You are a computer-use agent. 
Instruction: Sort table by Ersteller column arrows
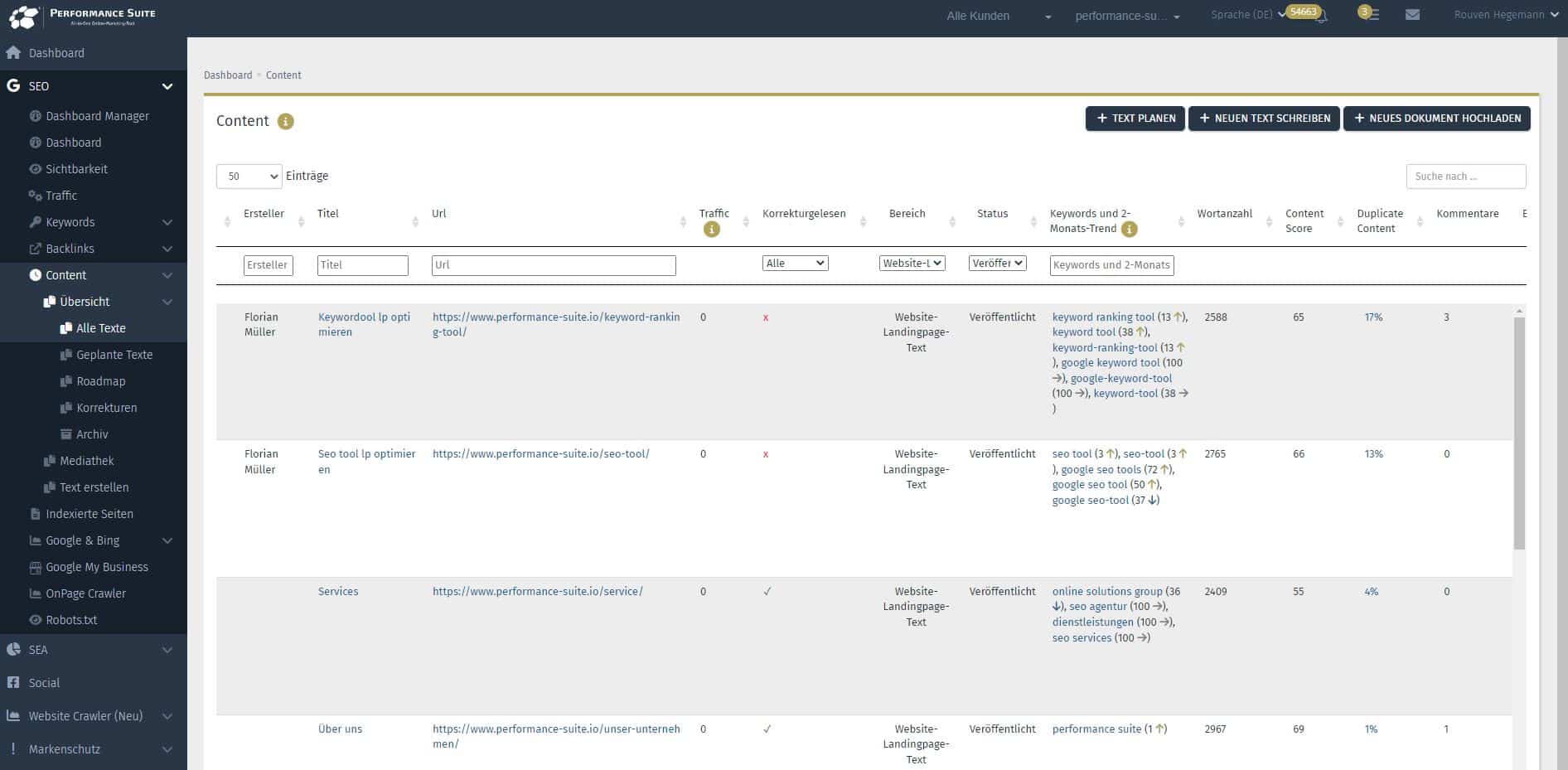pyautogui.click(x=302, y=221)
